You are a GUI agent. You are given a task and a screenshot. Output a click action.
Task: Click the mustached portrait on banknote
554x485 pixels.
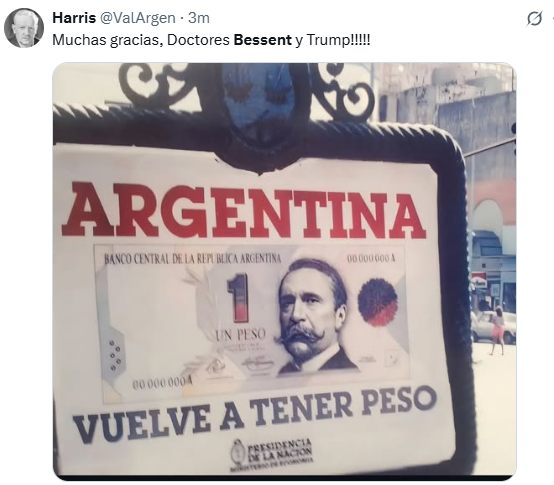pyautogui.click(x=312, y=315)
